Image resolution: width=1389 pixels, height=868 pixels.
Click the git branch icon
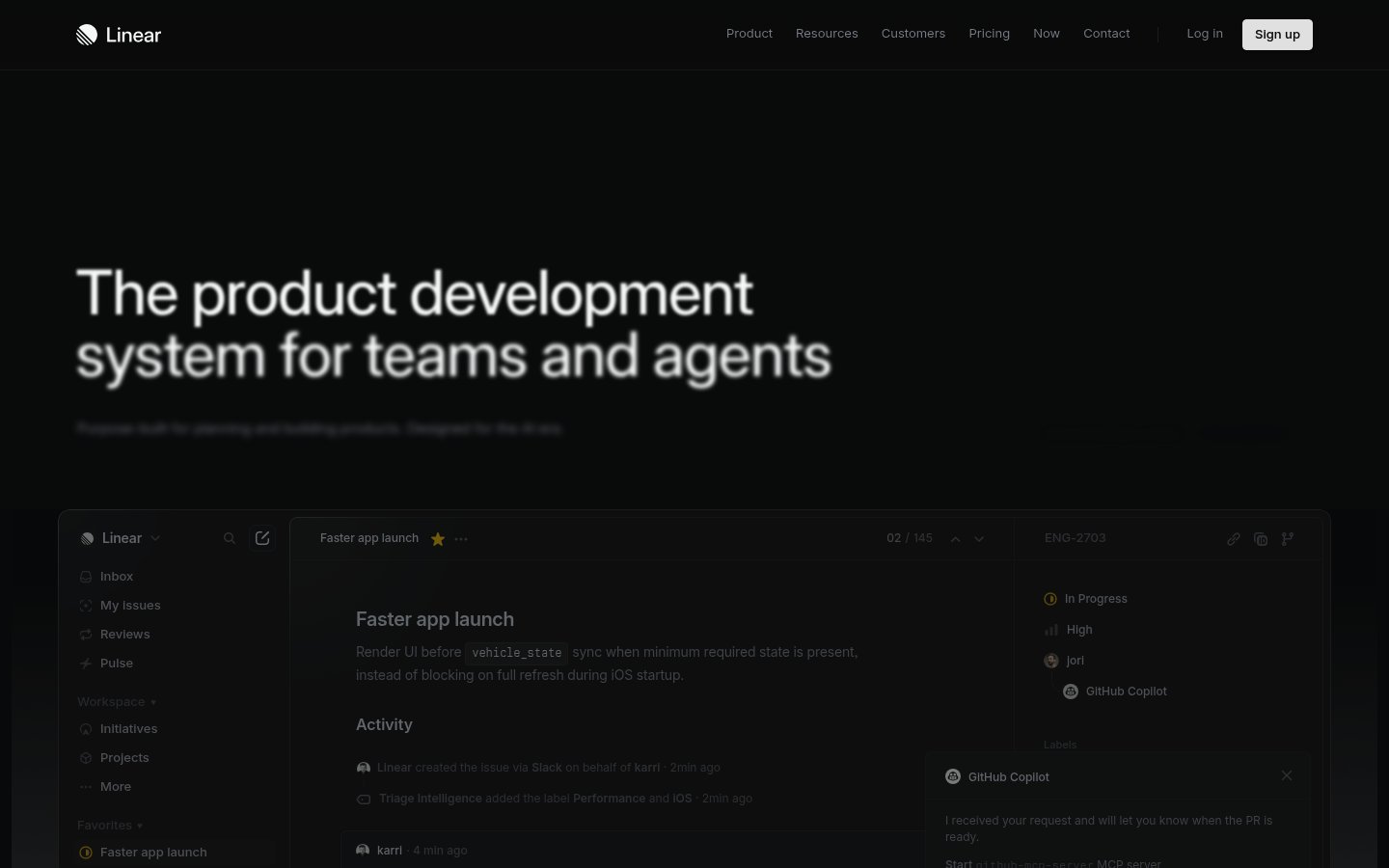click(1288, 539)
